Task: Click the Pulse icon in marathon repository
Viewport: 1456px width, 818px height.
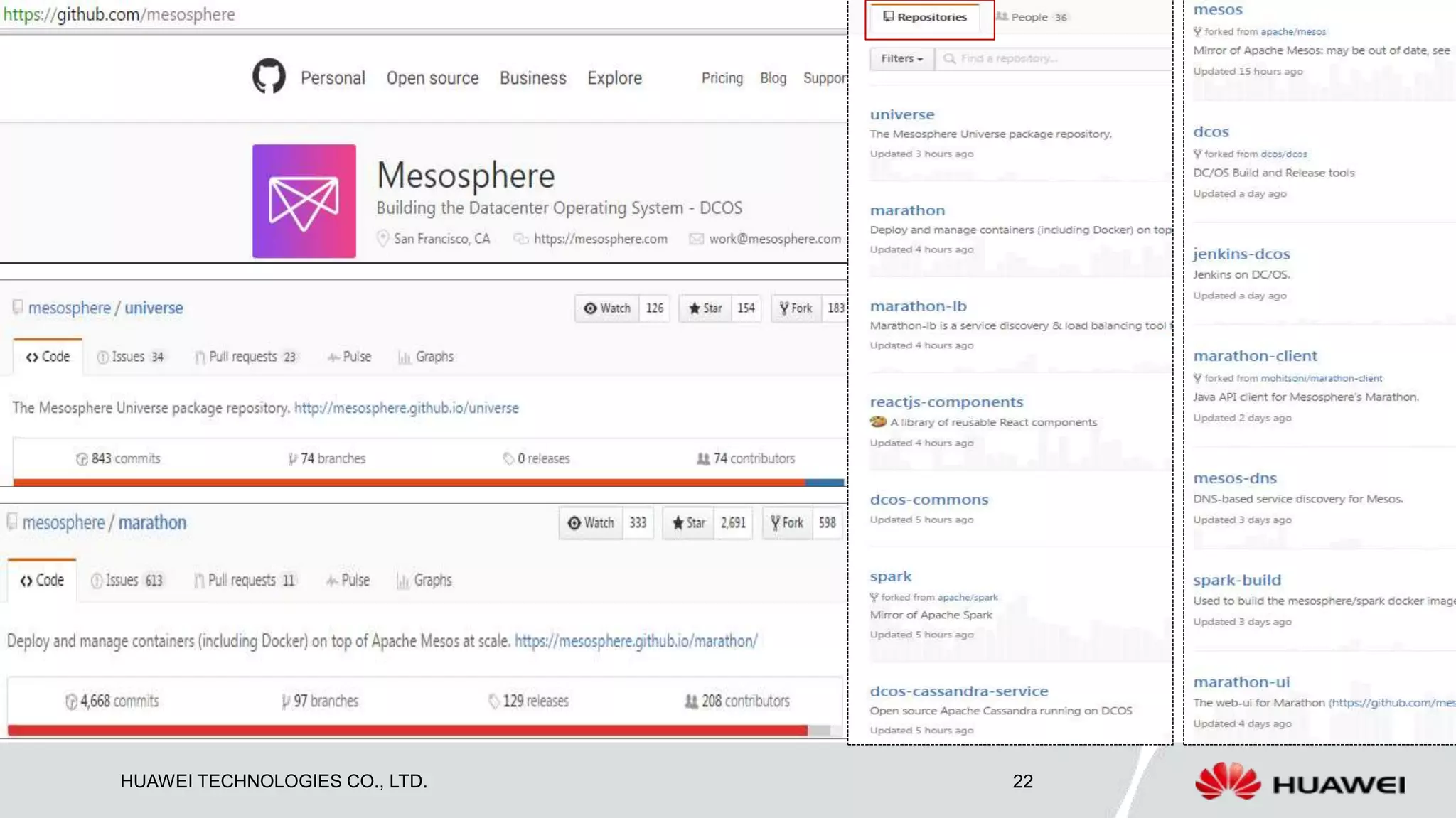Action: (x=332, y=581)
